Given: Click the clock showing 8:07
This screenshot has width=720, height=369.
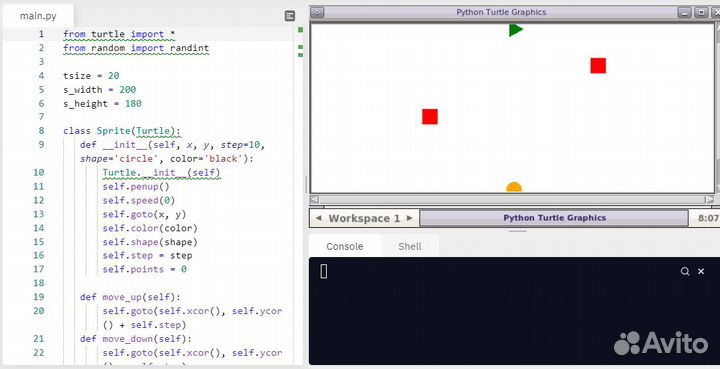Looking at the screenshot, I should tap(708, 218).
